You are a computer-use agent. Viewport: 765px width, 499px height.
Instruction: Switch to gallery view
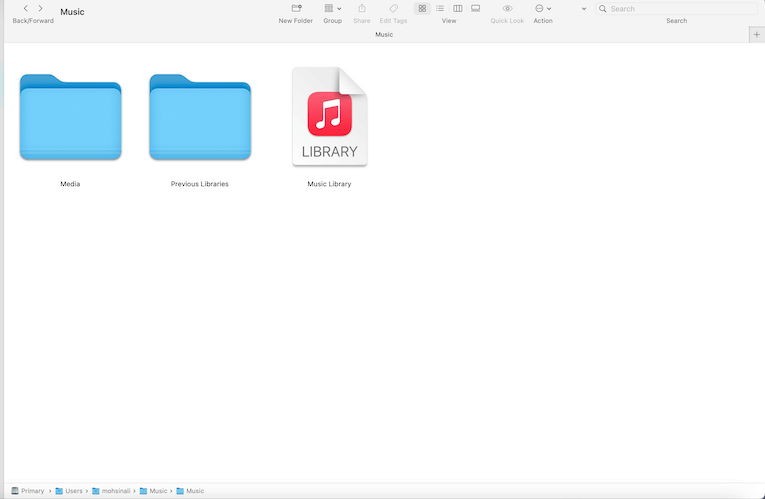(x=476, y=8)
